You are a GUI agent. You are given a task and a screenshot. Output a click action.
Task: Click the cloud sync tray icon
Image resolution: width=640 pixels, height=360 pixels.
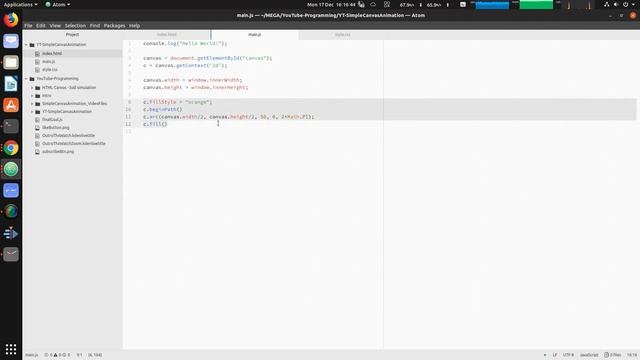tap(373, 4)
